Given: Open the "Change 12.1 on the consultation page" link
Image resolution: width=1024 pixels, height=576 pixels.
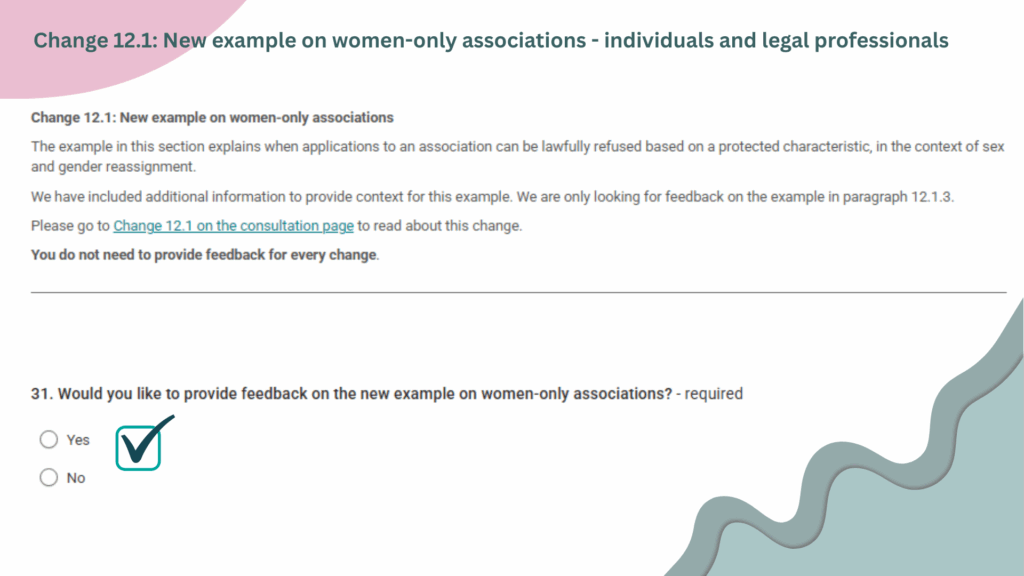Looking at the screenshot, I should tap(233, 226).
